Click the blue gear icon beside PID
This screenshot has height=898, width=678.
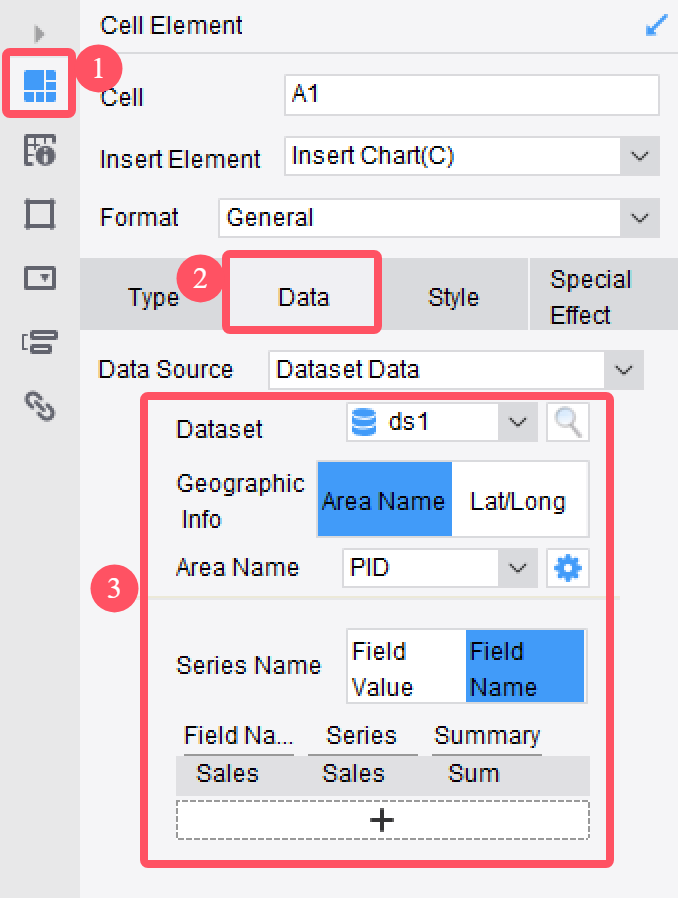click(x=567, y=568)
